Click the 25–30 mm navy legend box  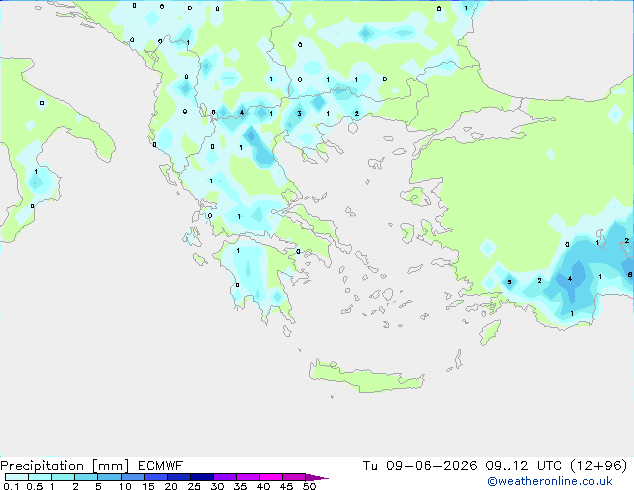click(202, 477)
